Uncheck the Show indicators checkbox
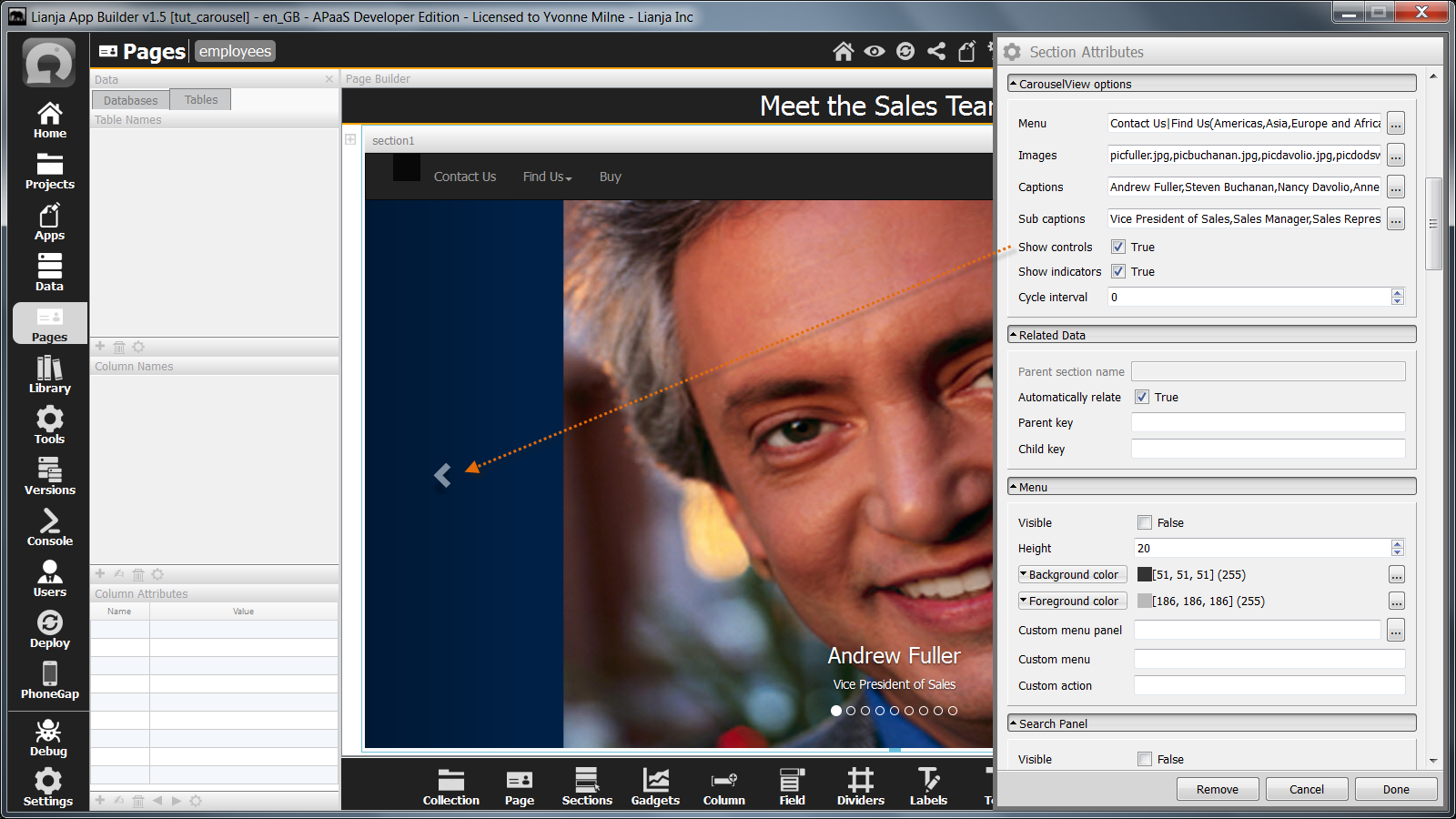The image size is (1456, 819). (x=1118, y=271)
